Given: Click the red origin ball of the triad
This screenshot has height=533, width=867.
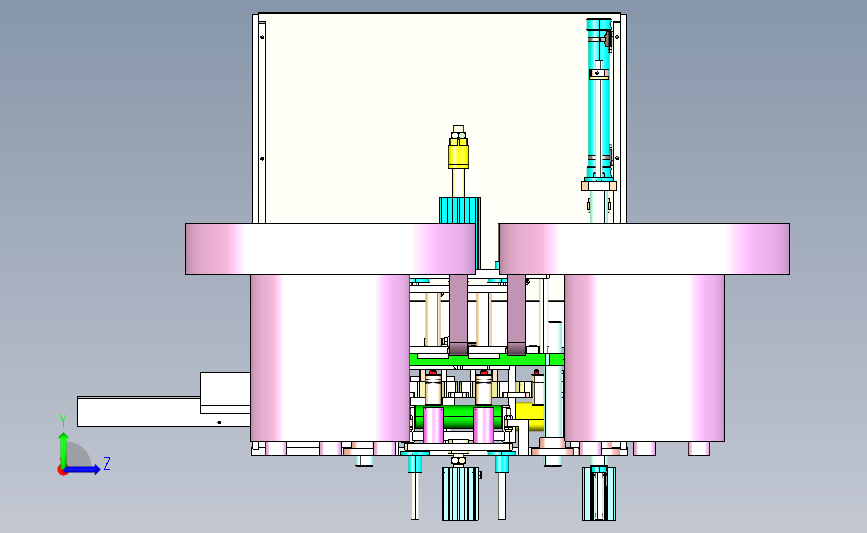Looking at the screenshot, I should point(62,471).
